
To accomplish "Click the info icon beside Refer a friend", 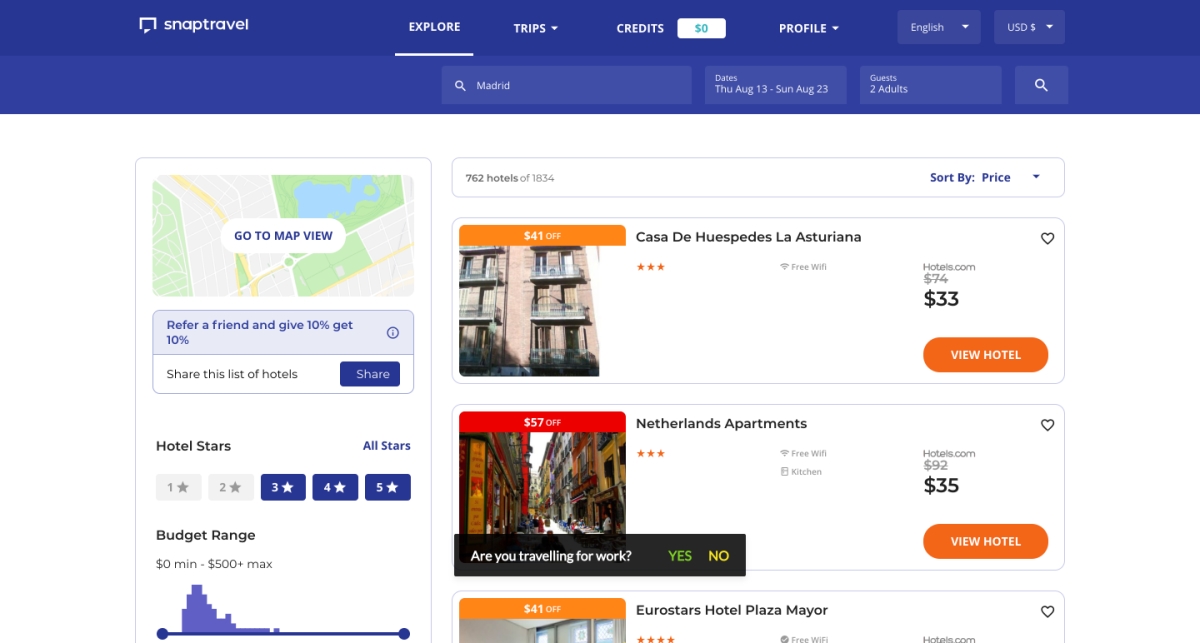I will pos(393,332).
